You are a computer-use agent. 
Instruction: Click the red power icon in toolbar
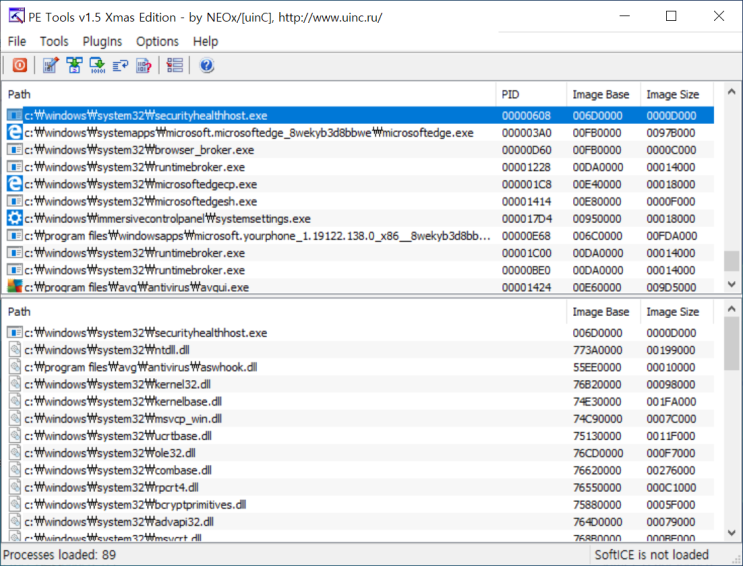pos(20,66)
